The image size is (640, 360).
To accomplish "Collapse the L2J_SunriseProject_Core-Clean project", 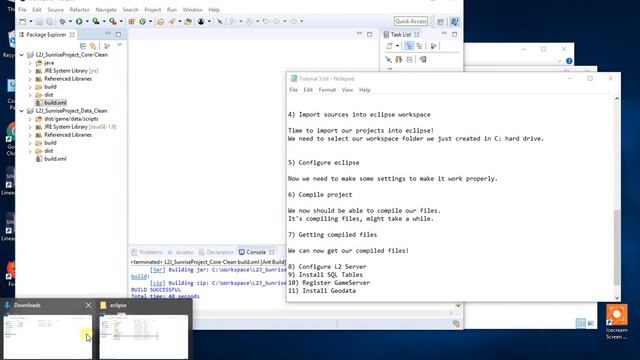I will tap(22, 55).
